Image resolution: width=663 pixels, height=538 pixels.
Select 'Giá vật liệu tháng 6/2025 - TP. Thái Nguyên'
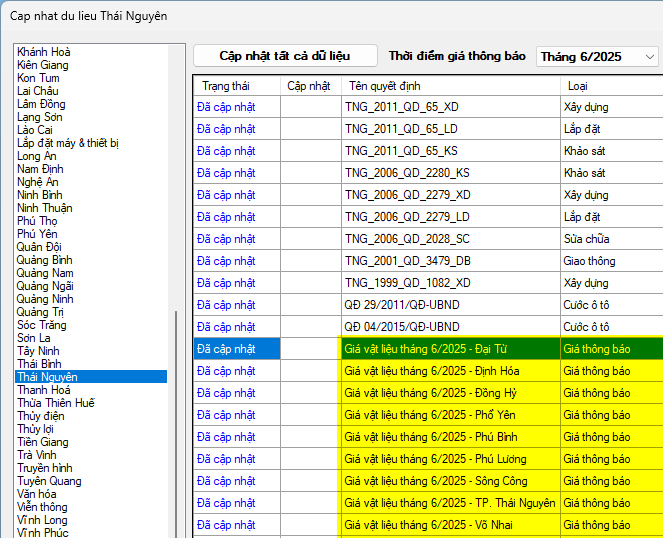tap(451, 503)
